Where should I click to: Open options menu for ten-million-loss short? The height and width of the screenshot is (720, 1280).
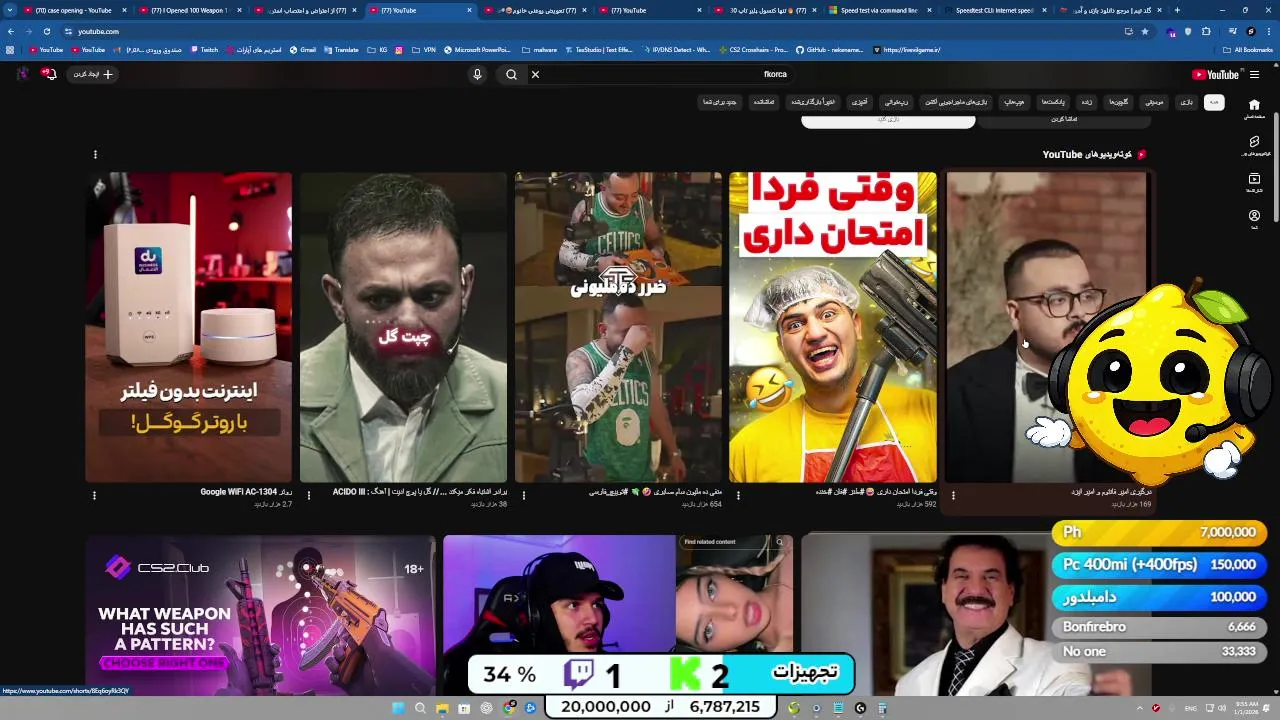(x=523, y=495)
